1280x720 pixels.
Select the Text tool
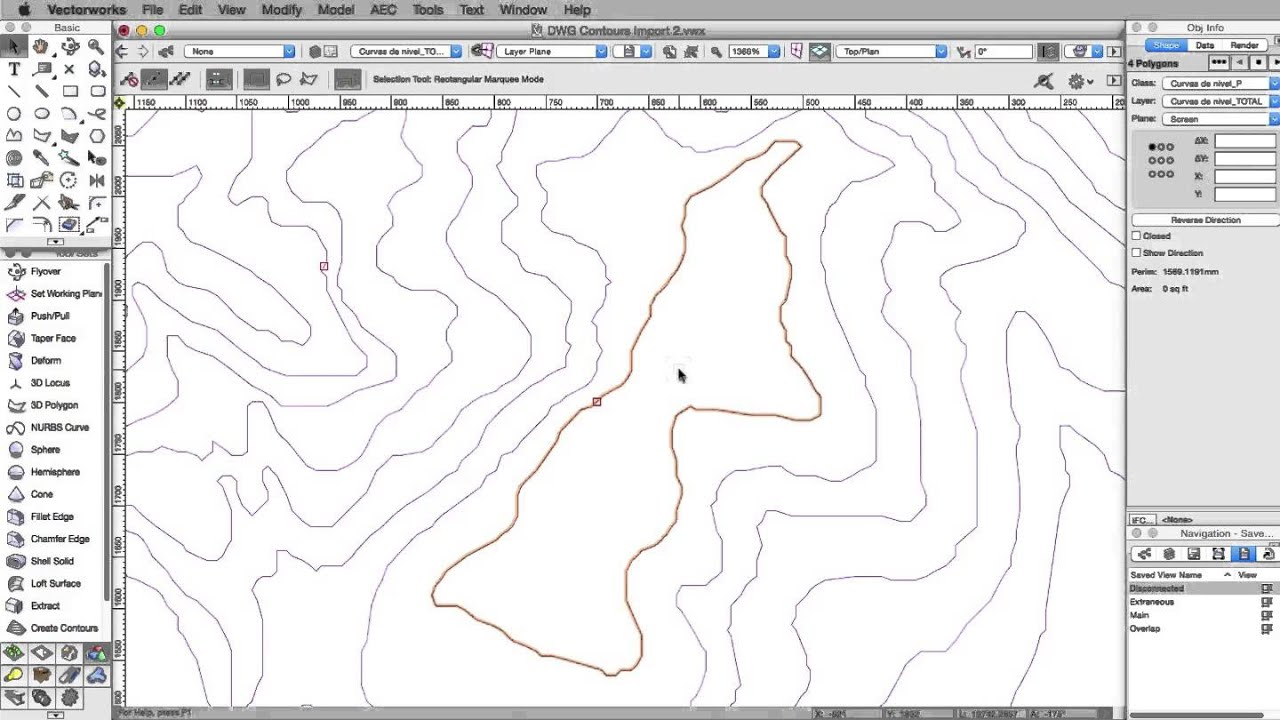(14, 69)
